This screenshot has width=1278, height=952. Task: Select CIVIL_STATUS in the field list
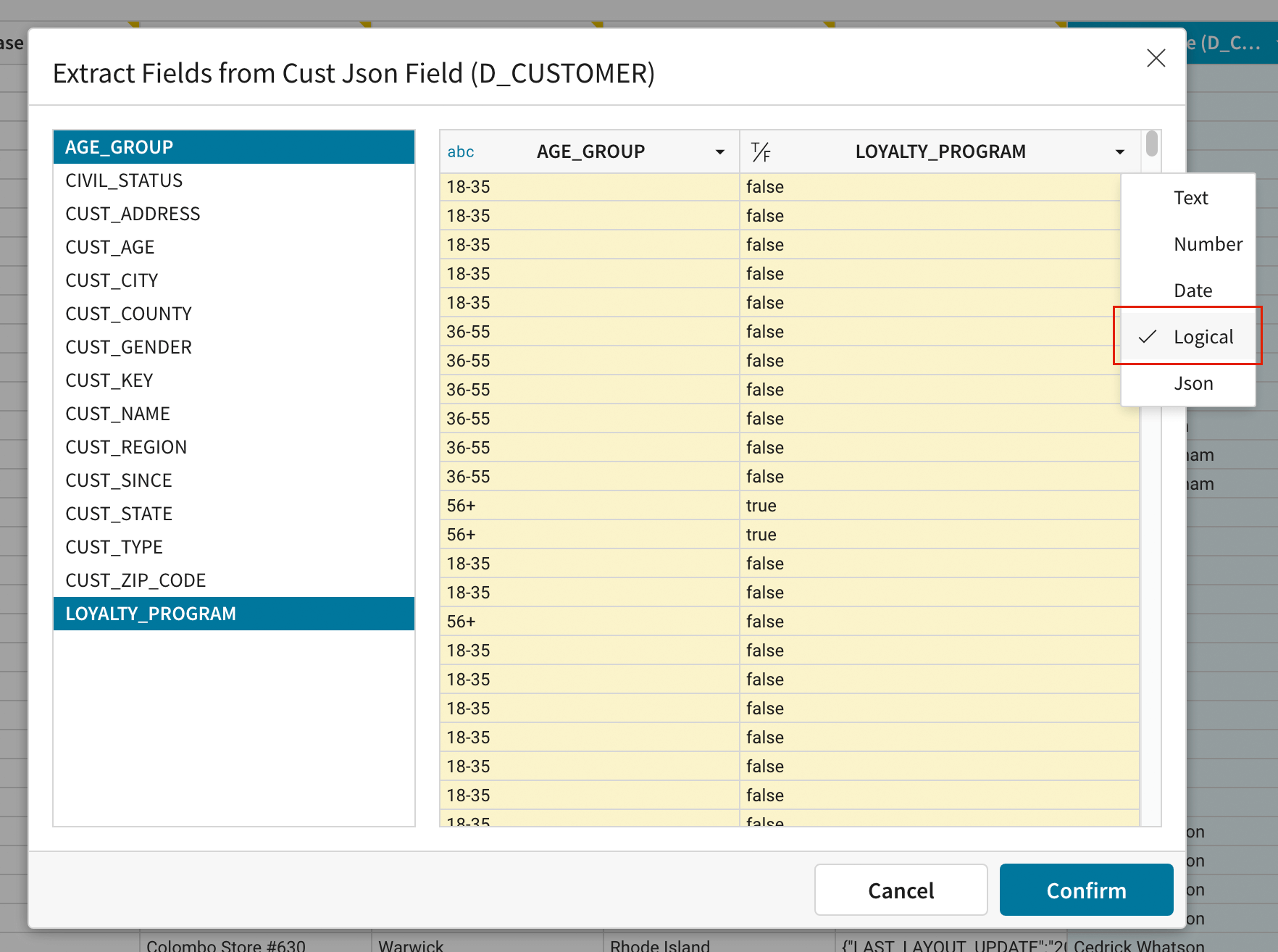click(x=234, y=180)
